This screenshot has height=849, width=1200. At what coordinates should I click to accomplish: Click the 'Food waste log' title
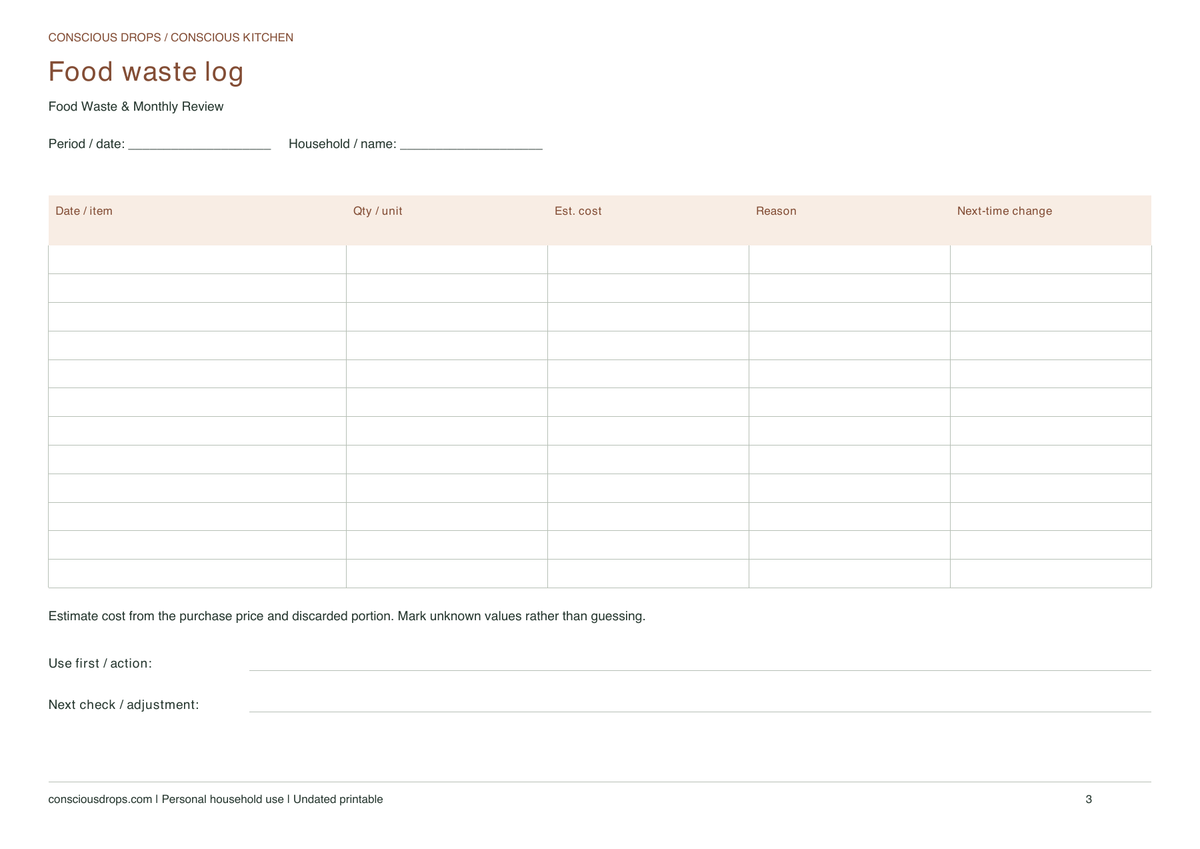[146, 72]
